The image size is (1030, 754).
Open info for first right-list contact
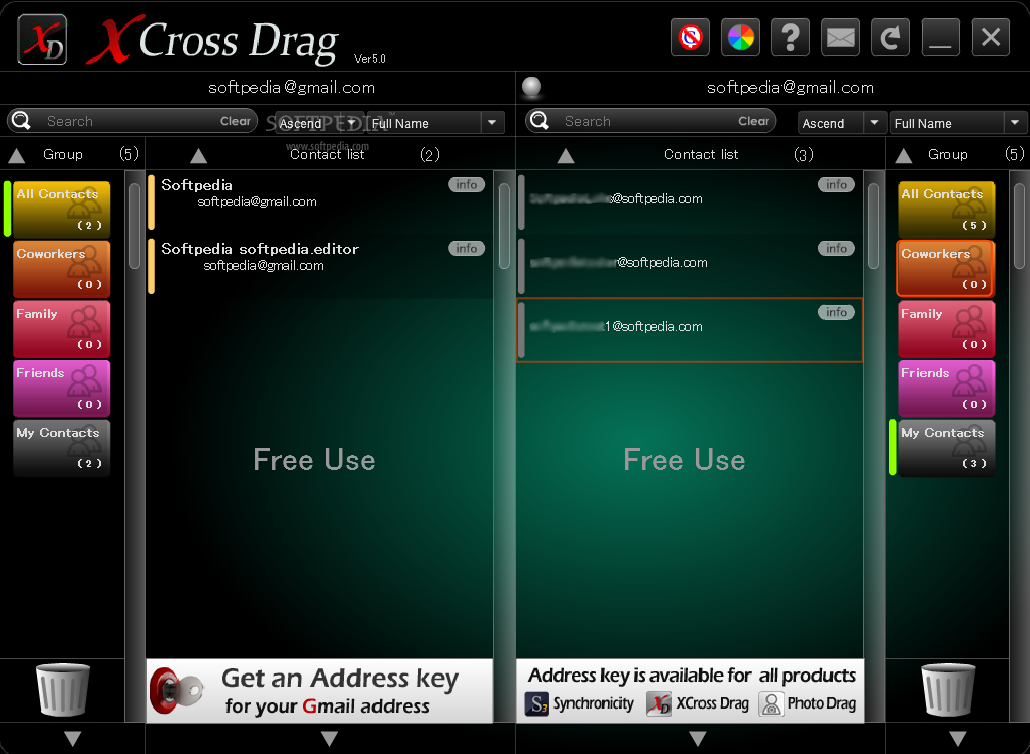coord(836,185)
